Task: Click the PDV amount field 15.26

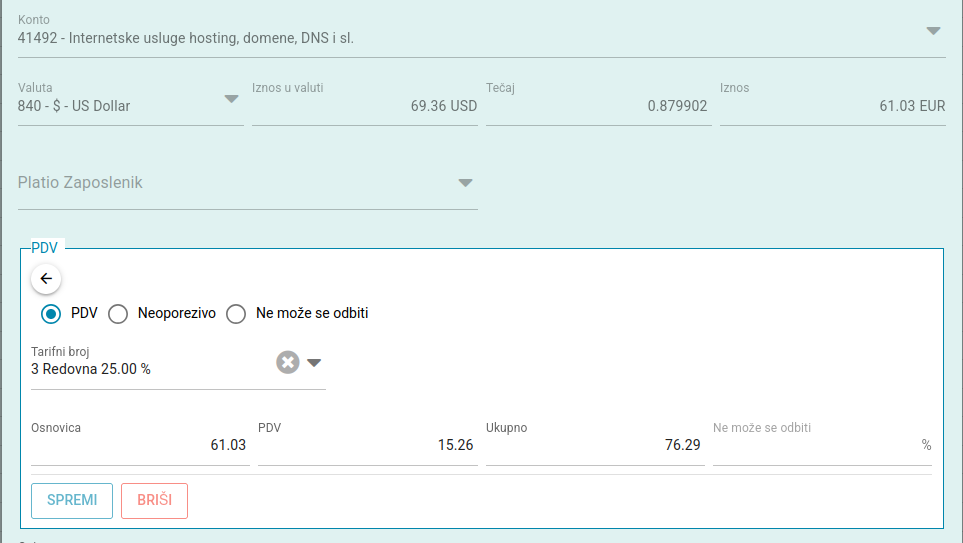Action: [365, 446]
